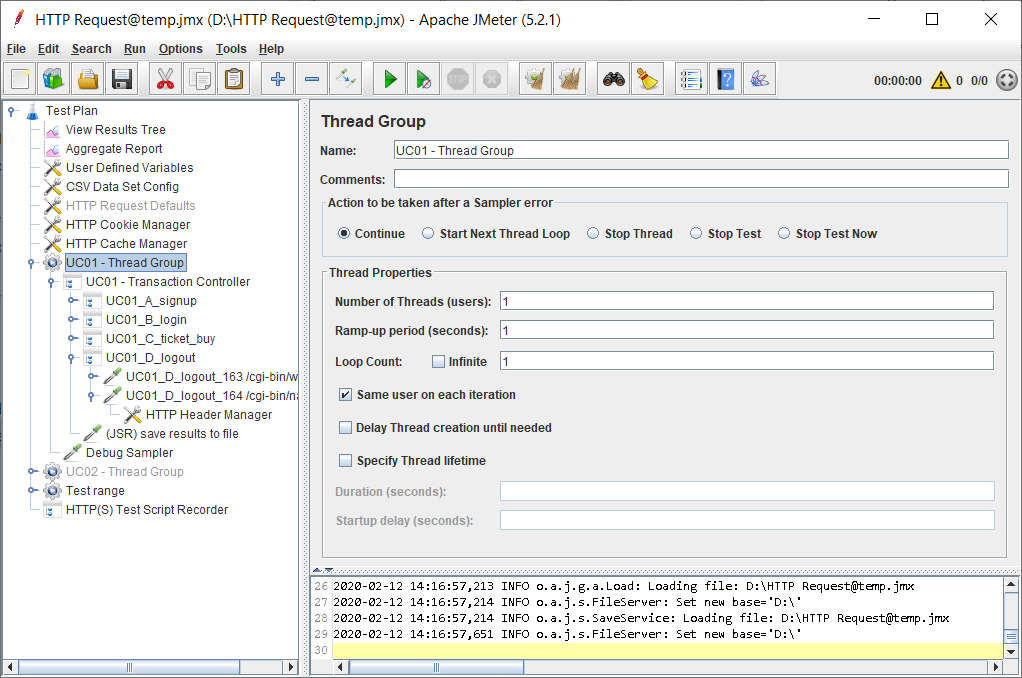Viewport: 1022px width, 678px height.
Task: Enable the Infinite loop checkbox
Action: pos(439,361)
